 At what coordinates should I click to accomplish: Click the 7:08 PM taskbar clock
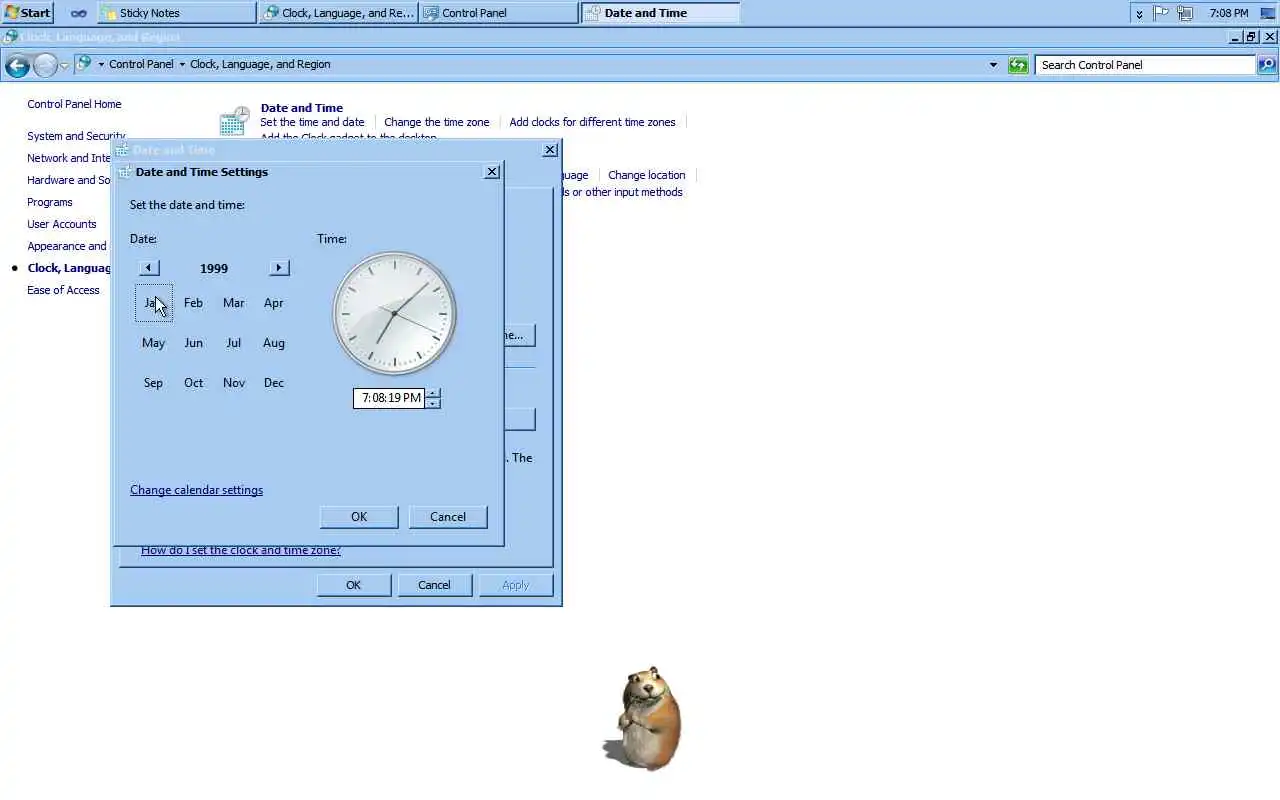[x=1229, y=13]
